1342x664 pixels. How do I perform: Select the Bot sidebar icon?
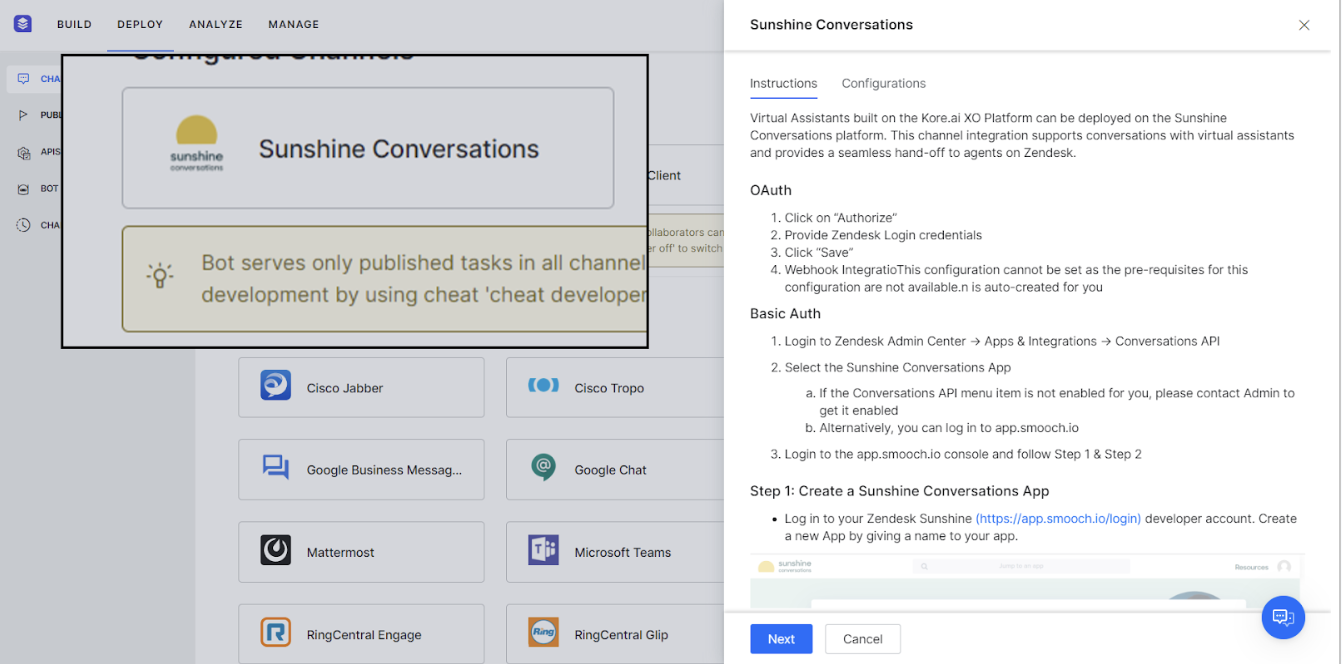tap(23, 188)
